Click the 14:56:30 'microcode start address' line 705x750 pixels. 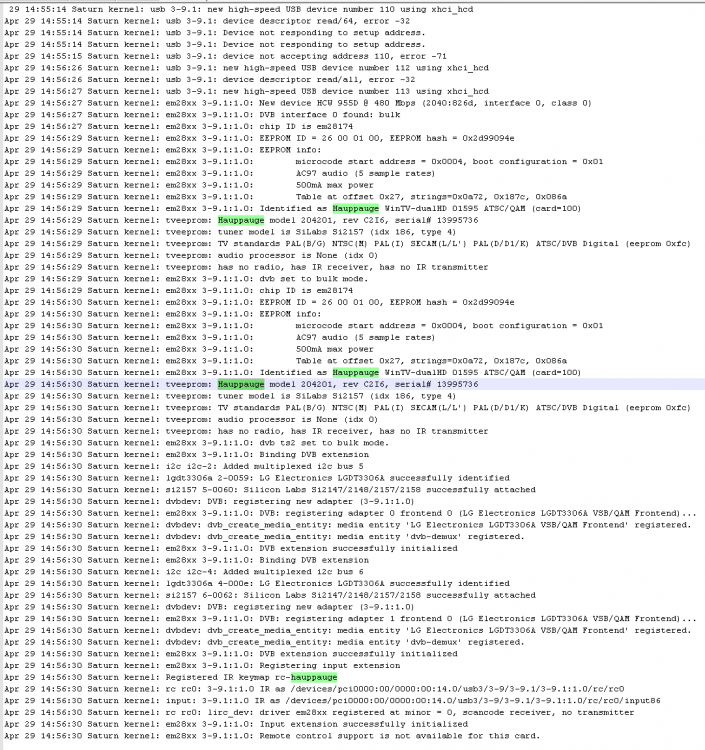click(x=304, y=326)
